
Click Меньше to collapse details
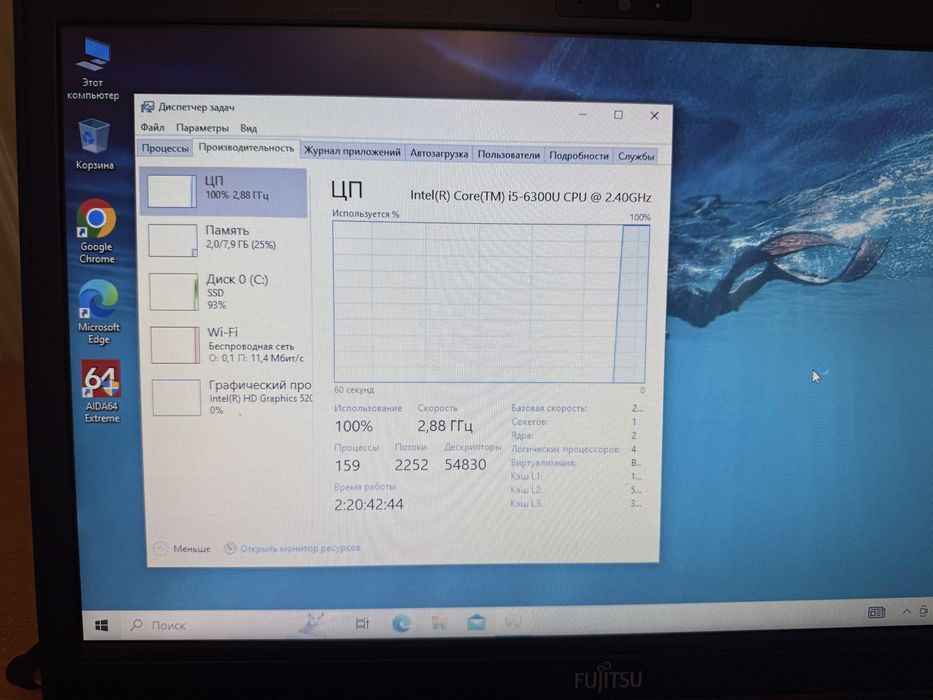[183, 548]
